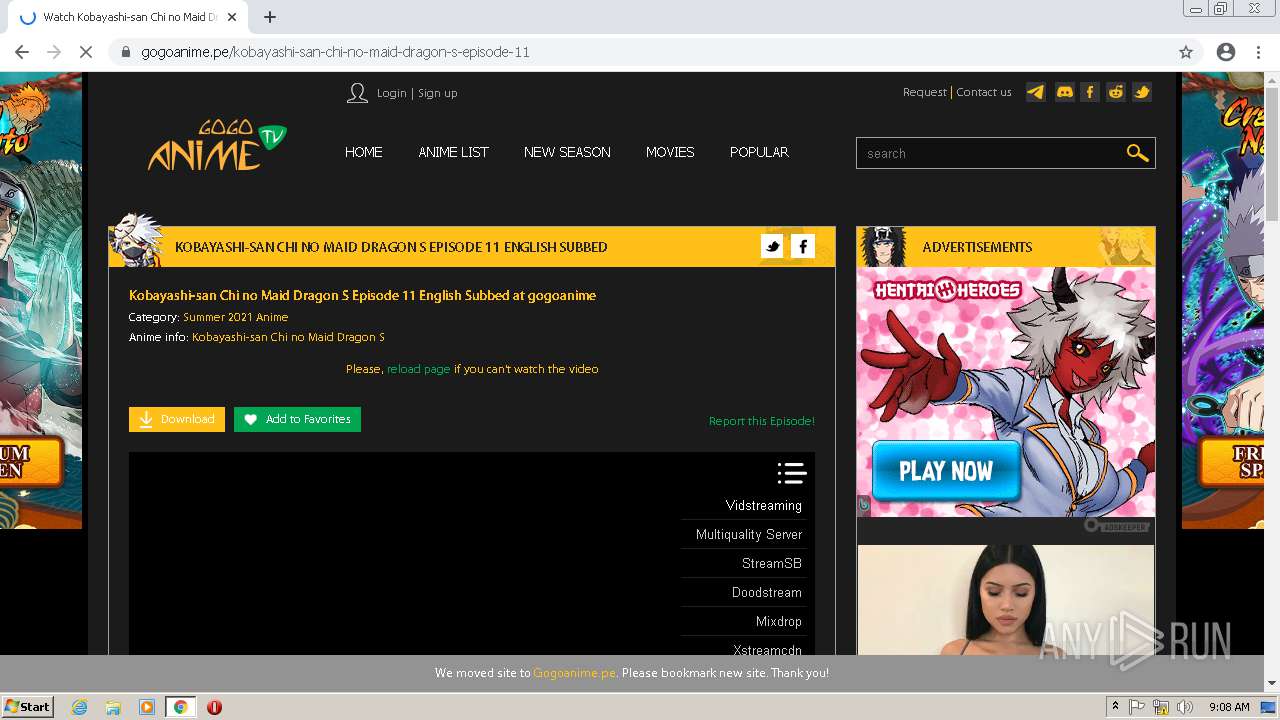The width and height of the screenshot is (1280, 720).
Task: View site security lock icon
Action: (x=126, y=52)
